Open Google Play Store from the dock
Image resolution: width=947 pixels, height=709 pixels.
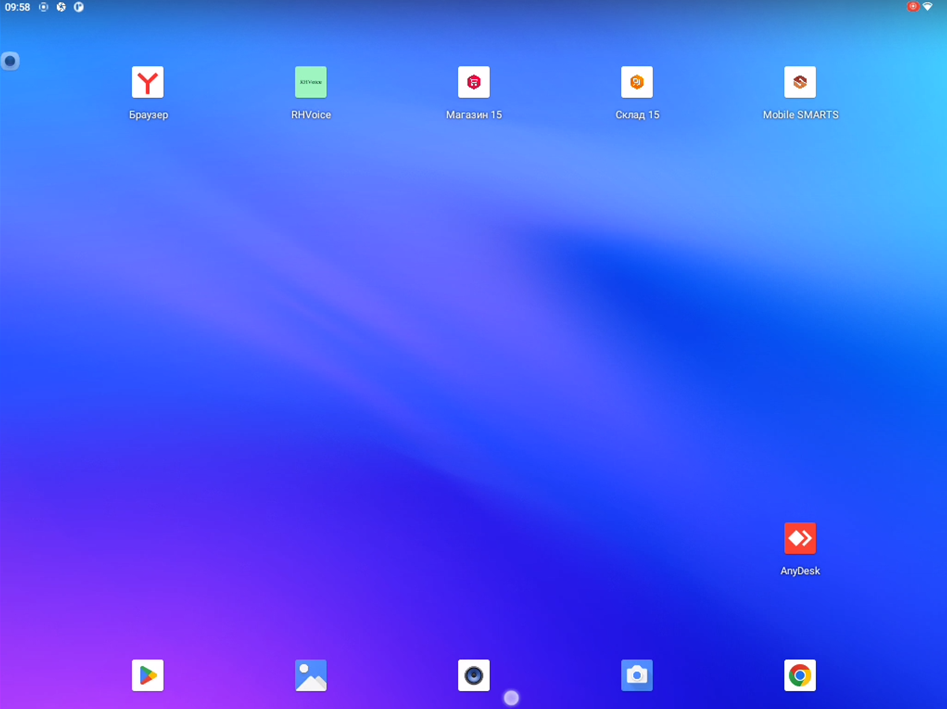click(148, 676)
